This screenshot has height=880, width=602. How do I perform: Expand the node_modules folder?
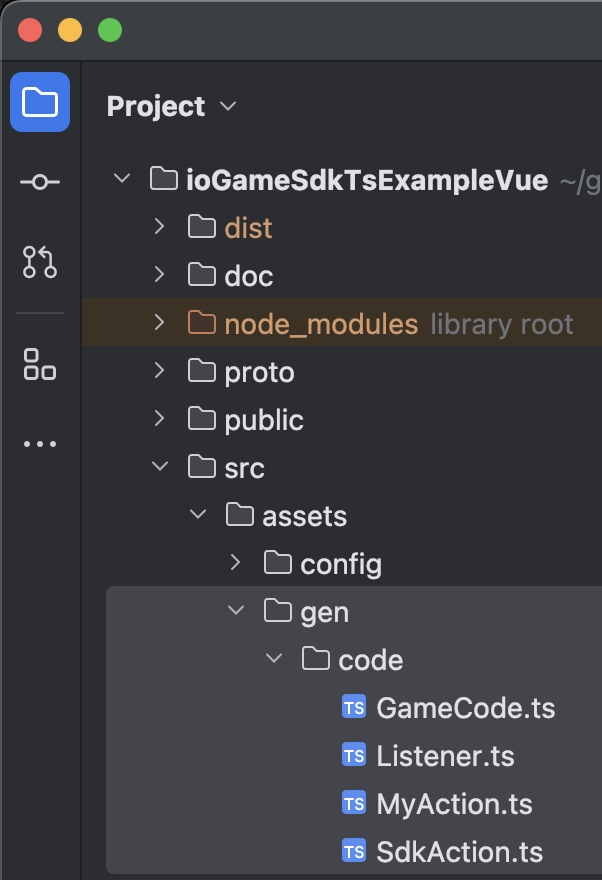pos(158,323)
